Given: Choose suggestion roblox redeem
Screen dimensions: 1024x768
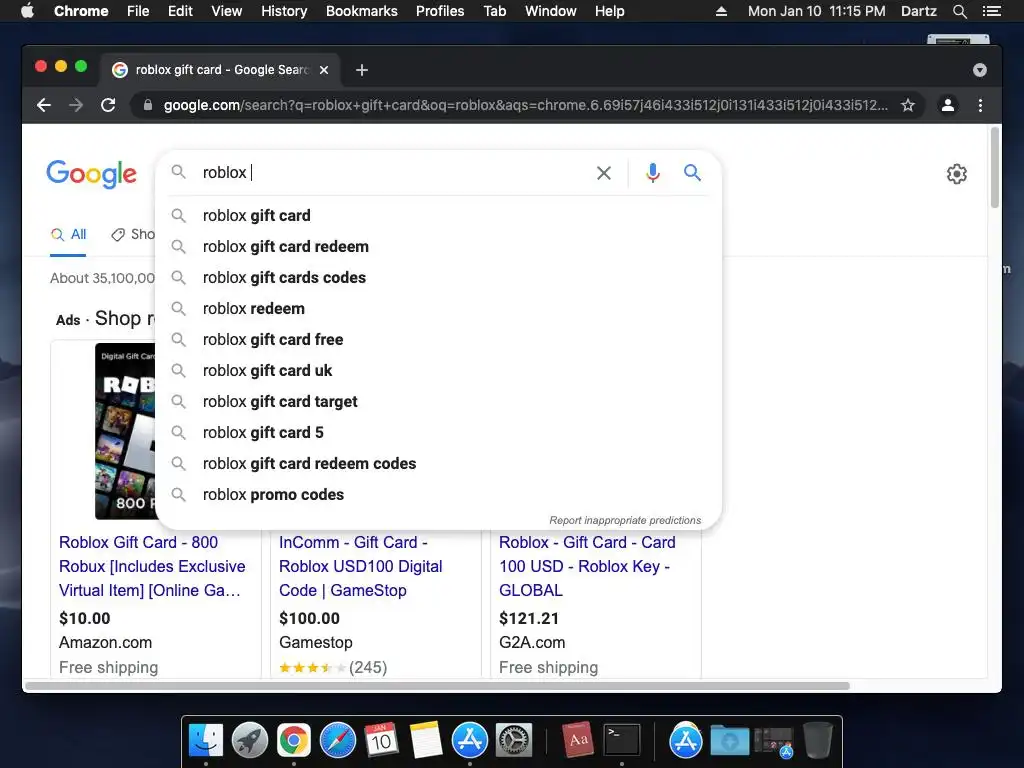Looking at the screenshot, I should click(x=439, y=308).
